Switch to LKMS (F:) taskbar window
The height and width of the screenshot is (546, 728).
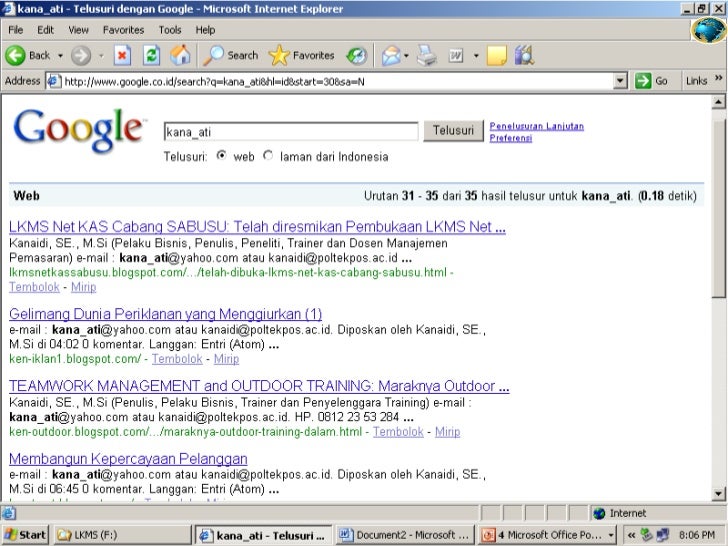[x=123, y=535]
